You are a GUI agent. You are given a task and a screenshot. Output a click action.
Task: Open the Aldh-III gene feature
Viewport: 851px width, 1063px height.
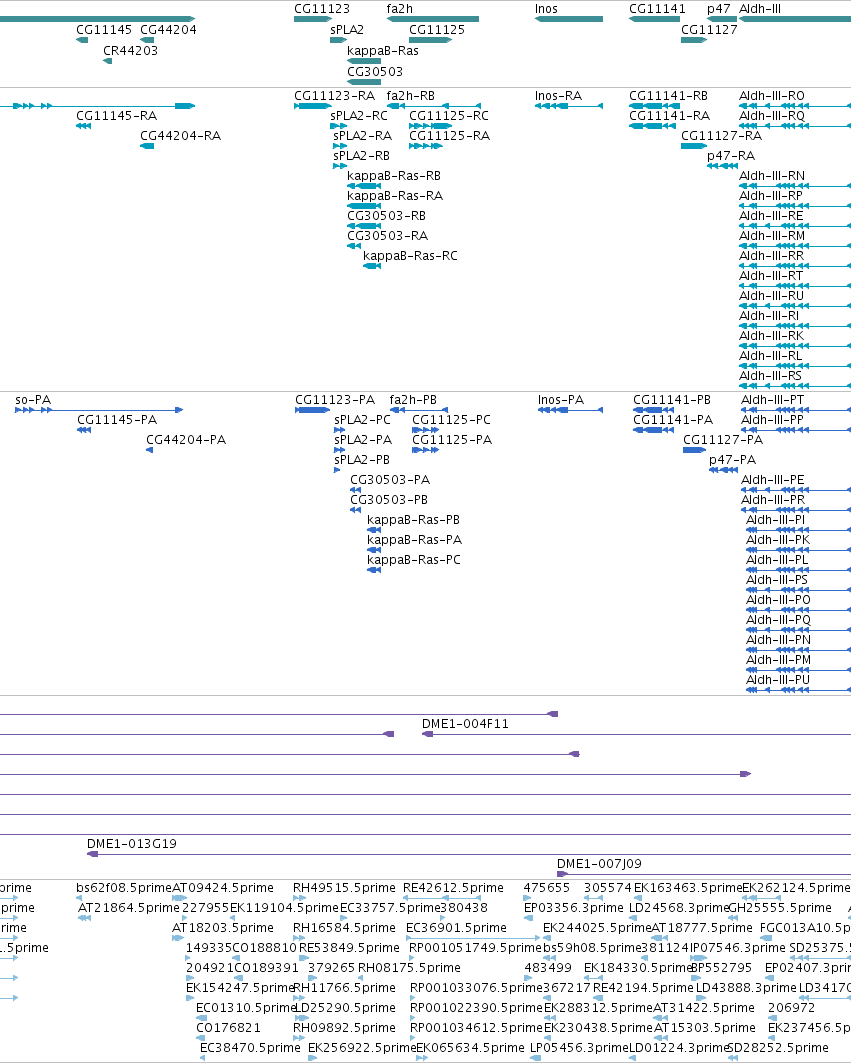(794, 19)
